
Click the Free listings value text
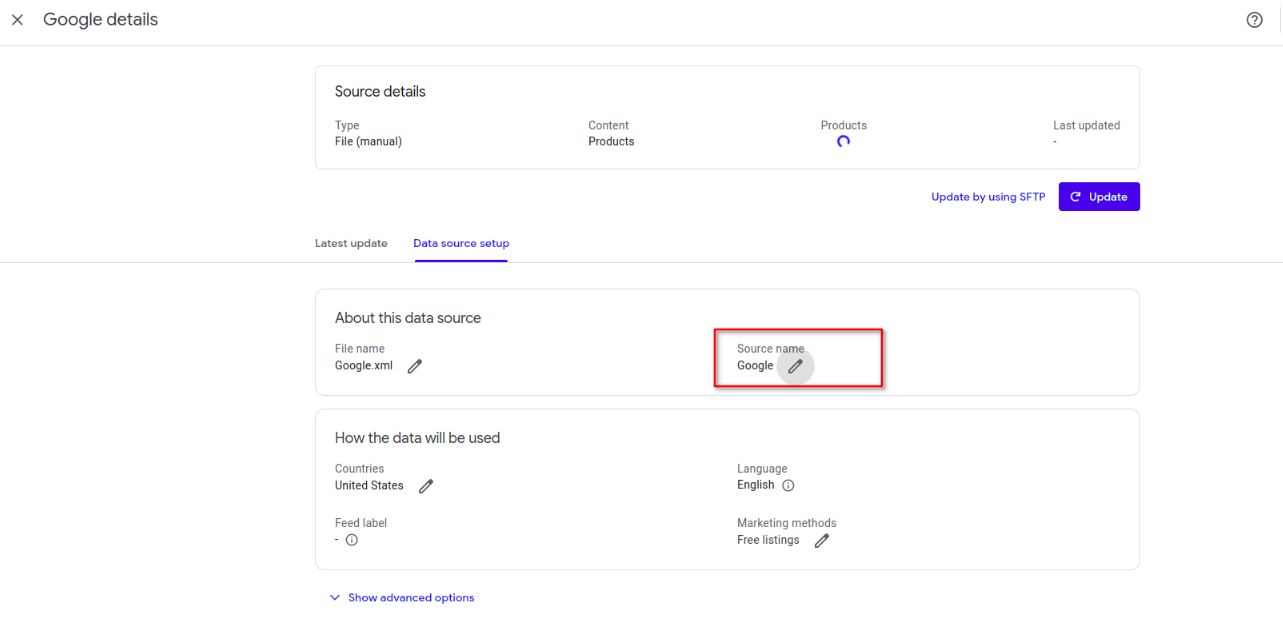[x=768, y=540]
